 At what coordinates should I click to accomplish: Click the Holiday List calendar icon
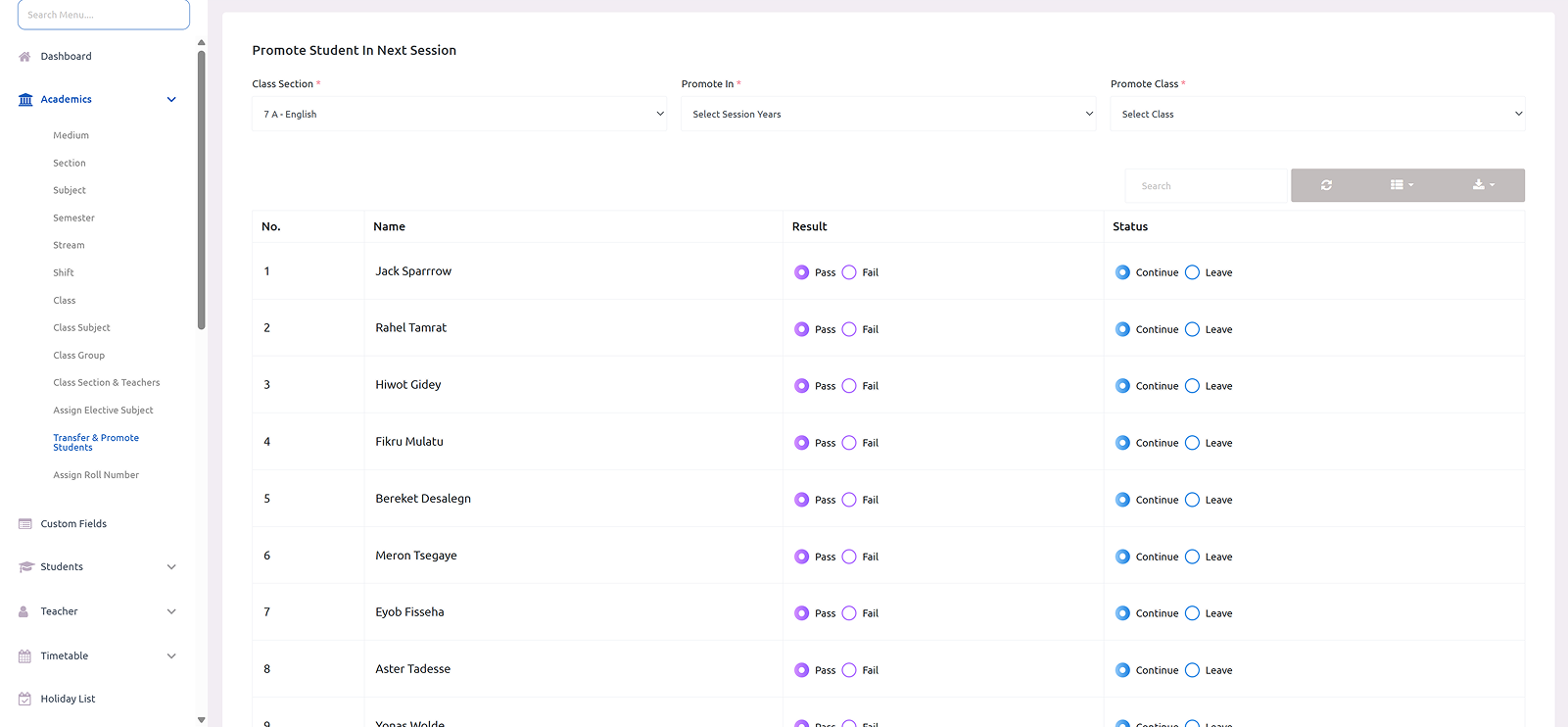point(24,700)
